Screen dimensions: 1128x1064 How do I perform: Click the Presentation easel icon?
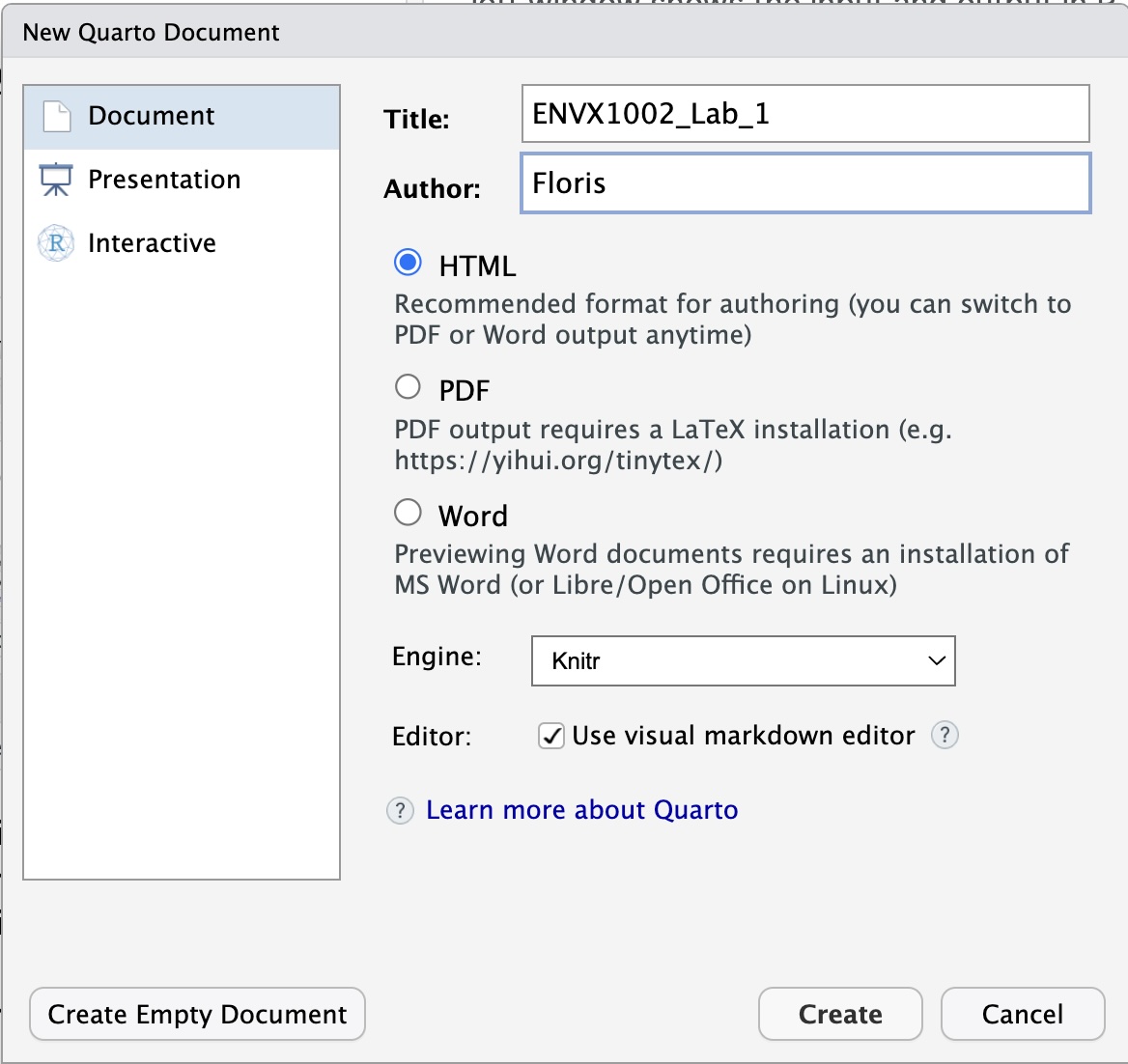(56, 180)
